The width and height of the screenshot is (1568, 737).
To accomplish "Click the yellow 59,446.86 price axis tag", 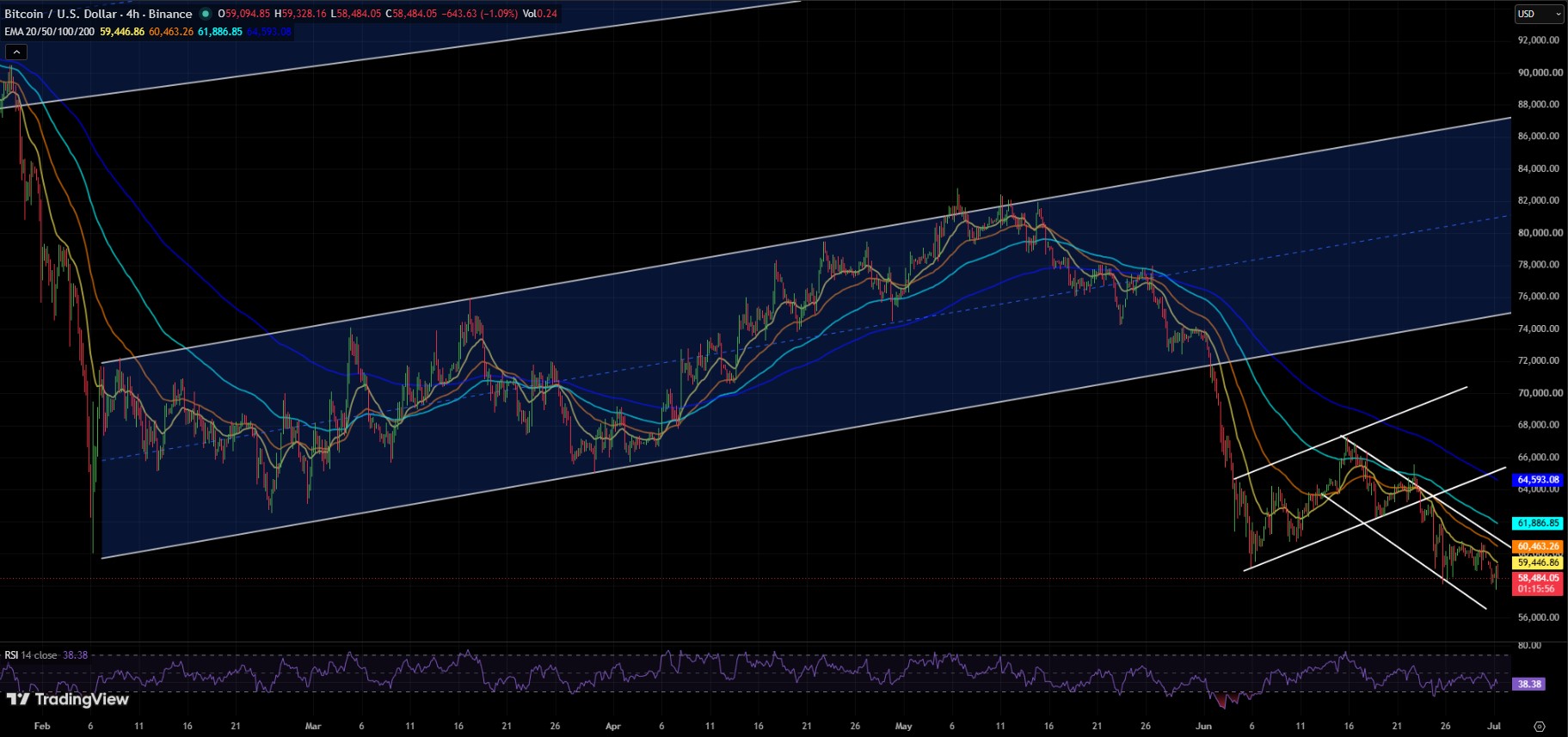I will (1538, 562).
